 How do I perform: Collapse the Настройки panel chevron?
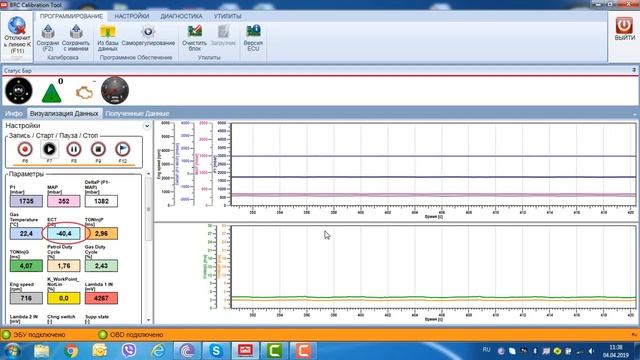[147, 126]
